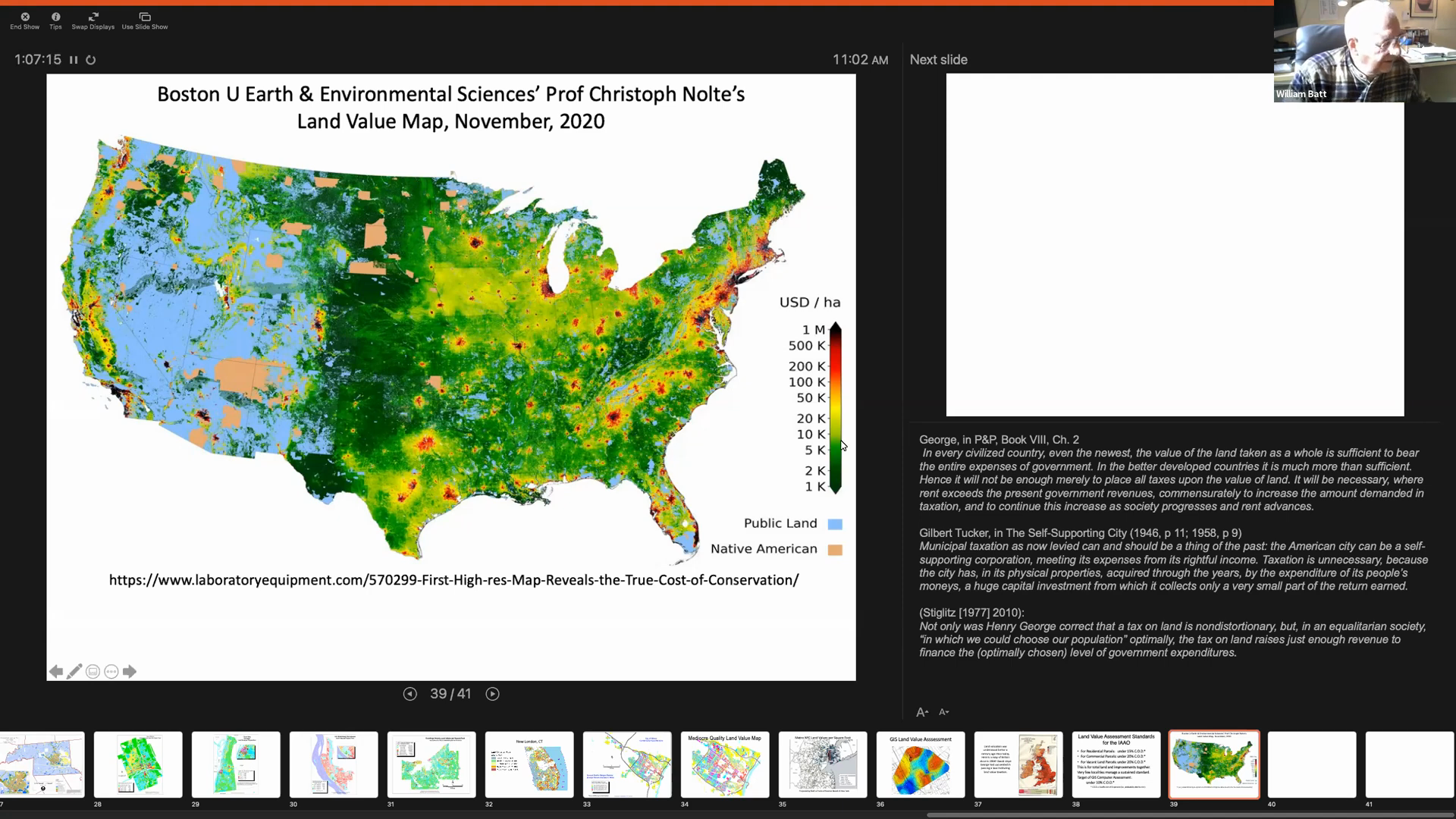Click the next slide circled arrow

click(x=493, y=693)
